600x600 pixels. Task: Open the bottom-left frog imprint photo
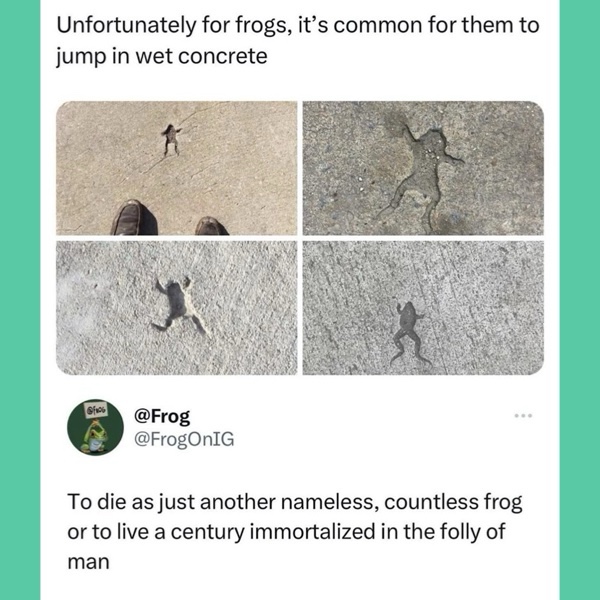click(x=176, y=307)
